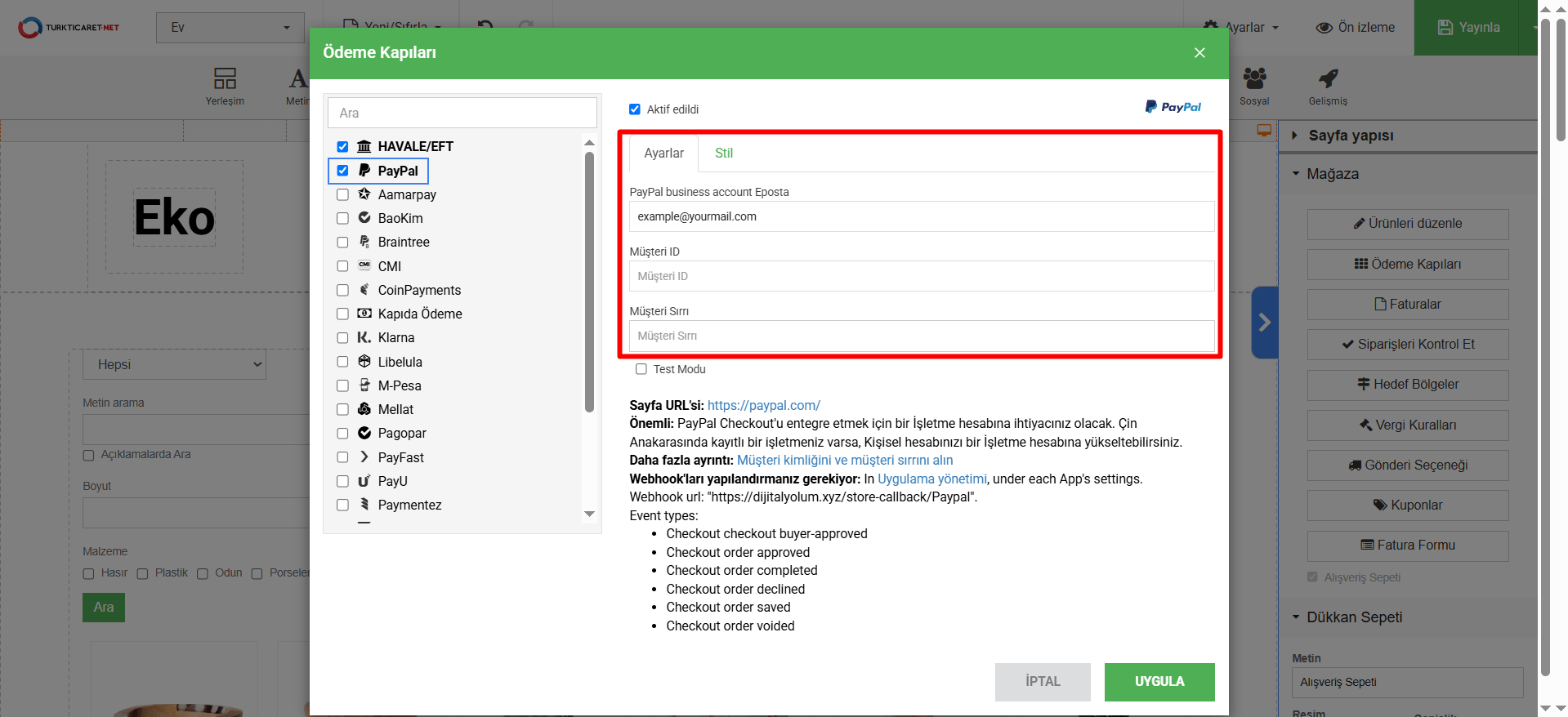Click the Ürünleri düzenle button
The width and height of the screenshot is (1568, 717).
[x=1408, y=224]
